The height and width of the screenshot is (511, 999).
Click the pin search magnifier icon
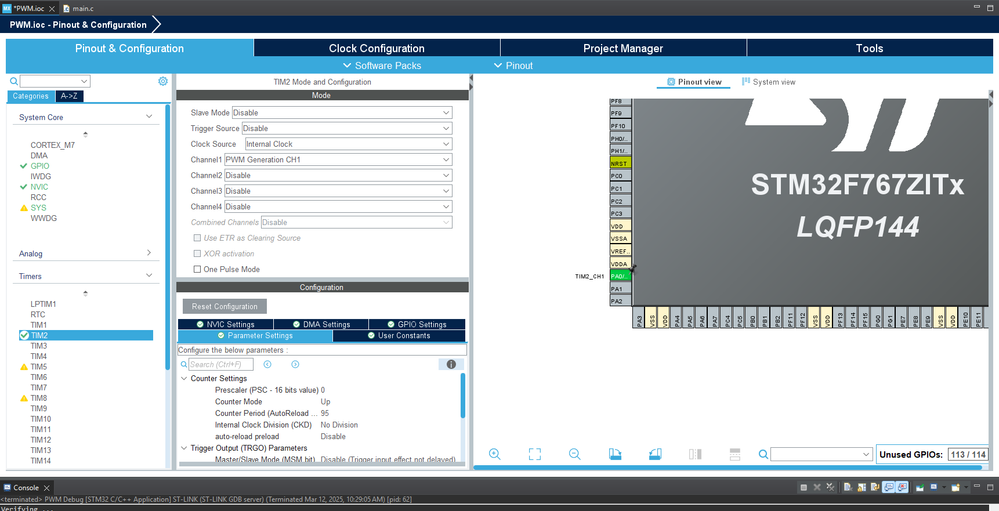(763, 454)
